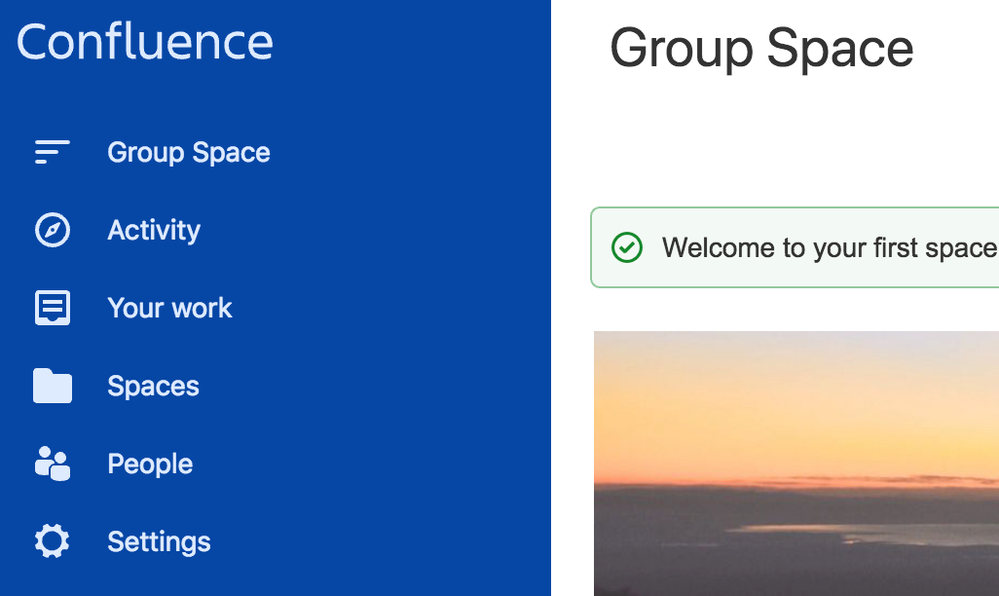Click the Your work document icon
This screenshot has width=999, height=596.
[x=52, y=308]
